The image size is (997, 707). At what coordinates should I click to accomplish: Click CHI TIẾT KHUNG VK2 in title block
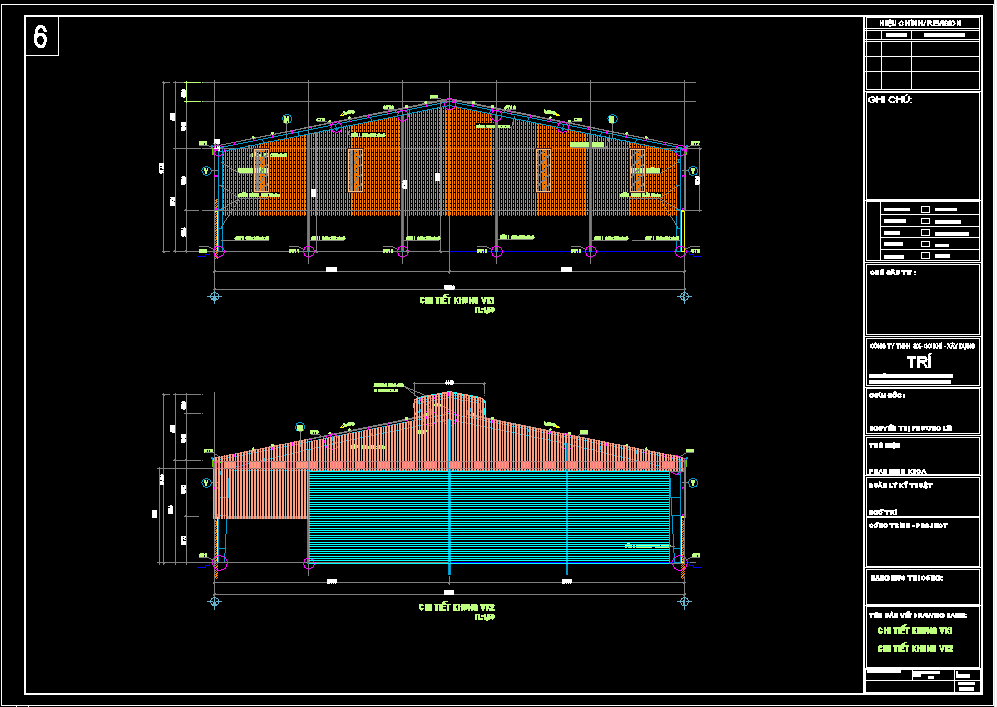coord(914,649)
